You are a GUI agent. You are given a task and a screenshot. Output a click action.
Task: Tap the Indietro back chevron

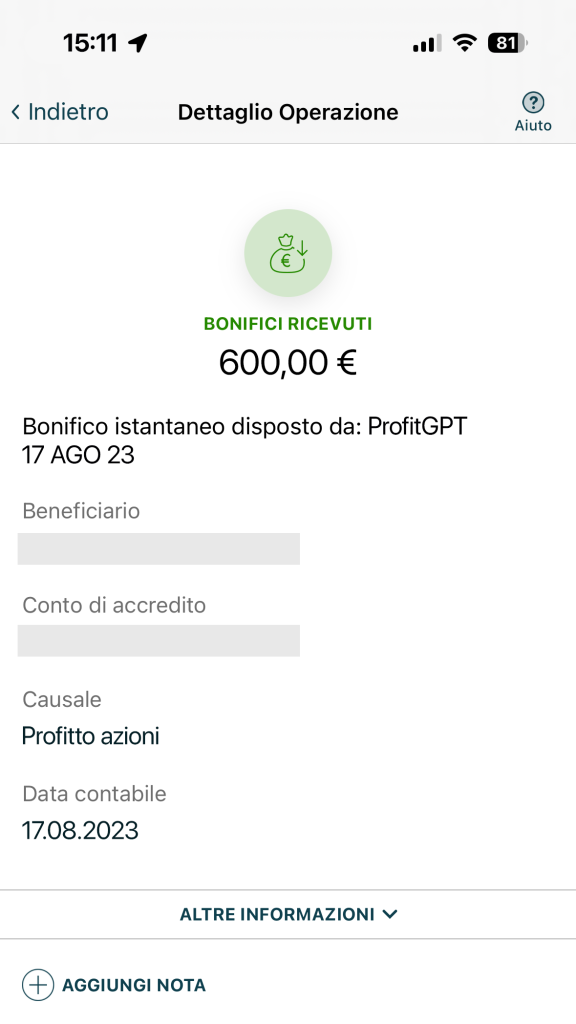tap(16, 112)
